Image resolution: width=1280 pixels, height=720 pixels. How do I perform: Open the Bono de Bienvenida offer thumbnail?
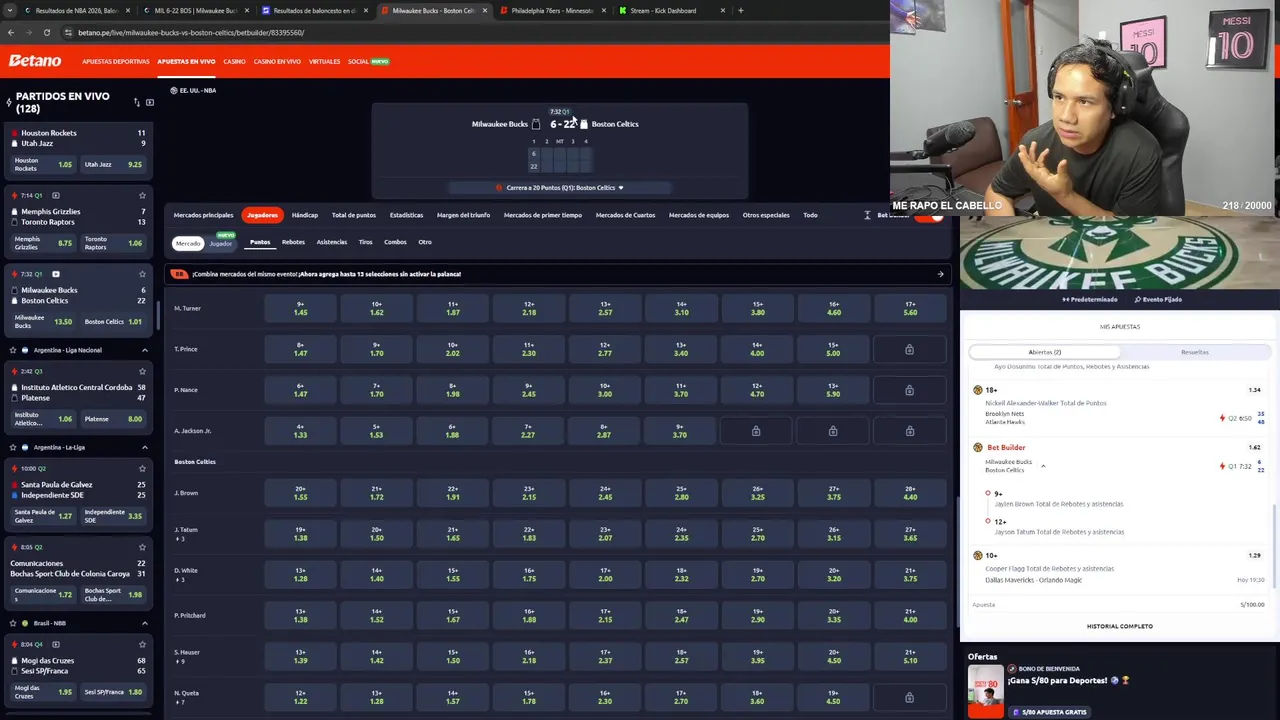click(x=985, y=691)
